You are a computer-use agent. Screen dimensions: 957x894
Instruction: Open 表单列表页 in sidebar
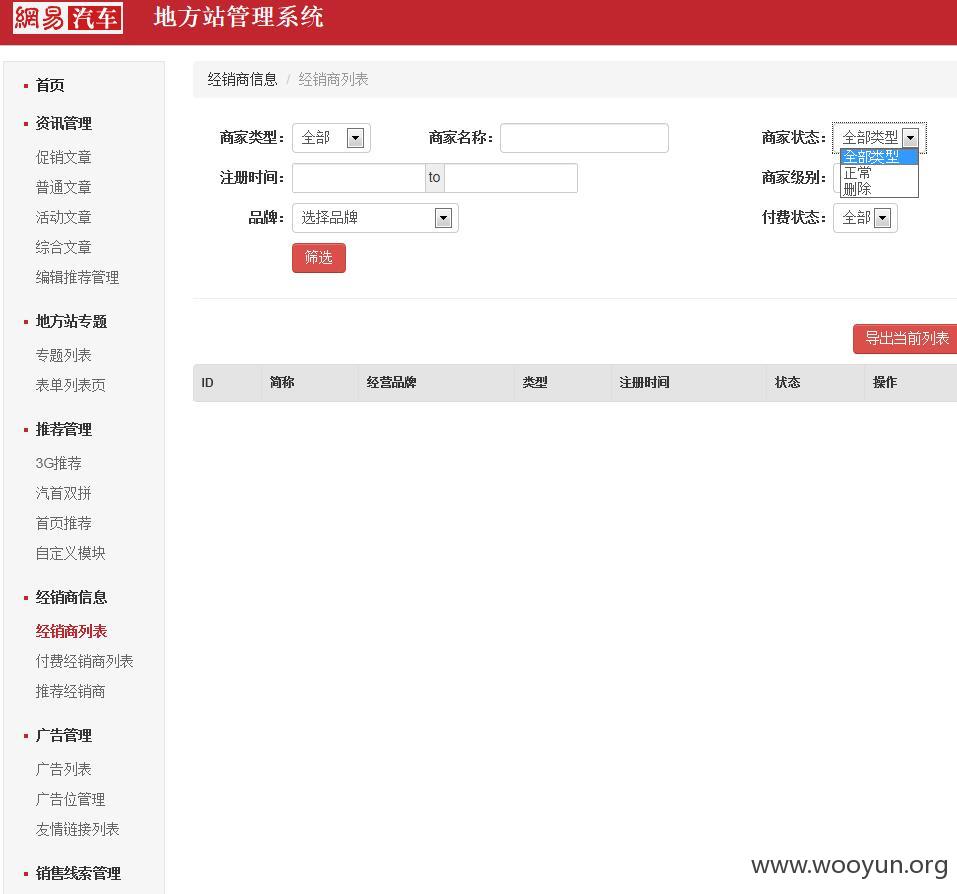pos(71,385)
